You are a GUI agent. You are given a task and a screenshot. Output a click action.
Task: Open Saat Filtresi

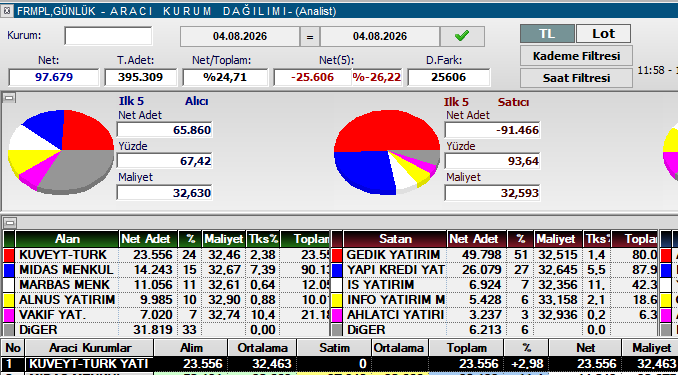[576, 78]
